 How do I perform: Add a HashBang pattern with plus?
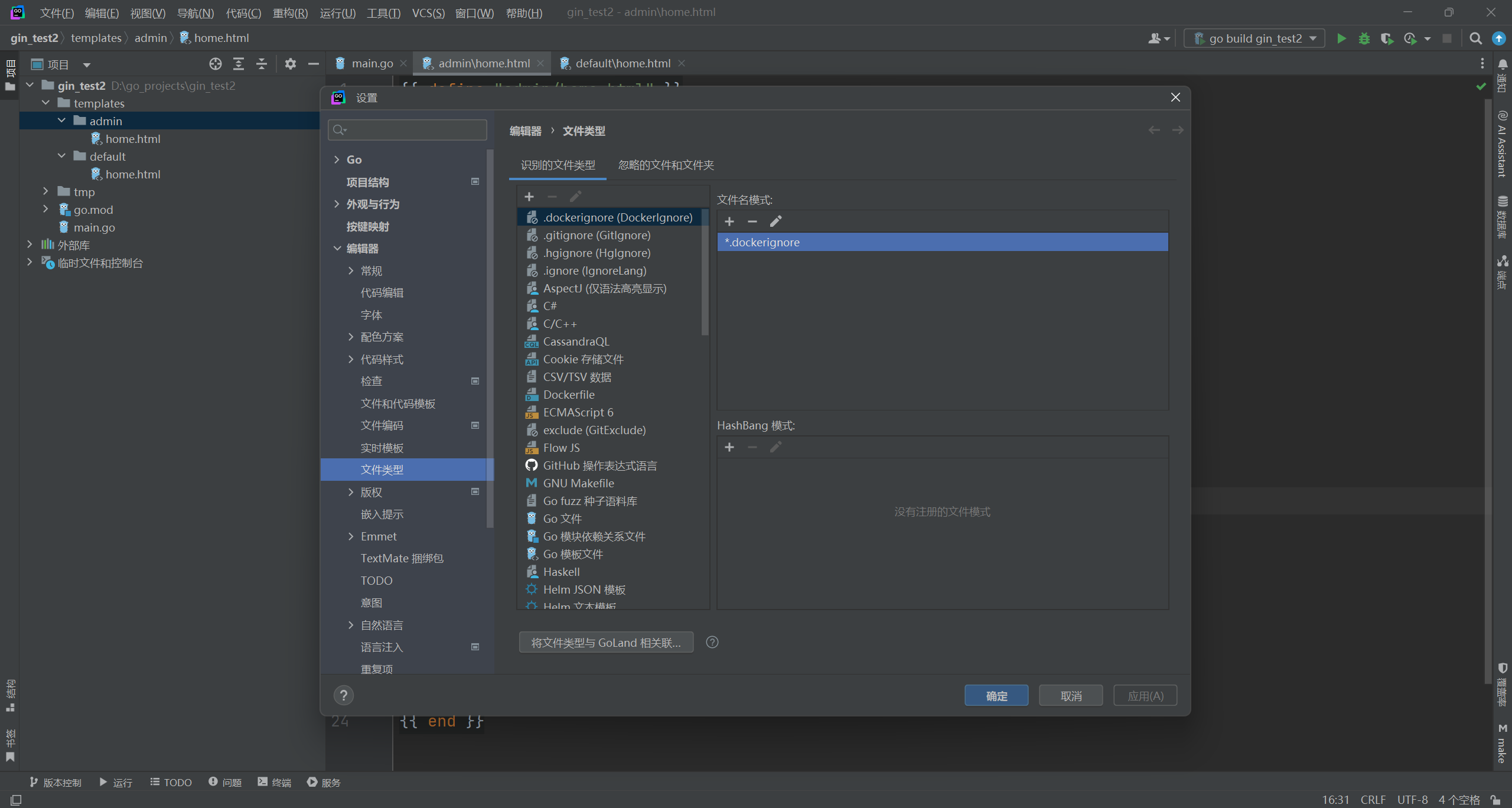(x=729, y=447)
